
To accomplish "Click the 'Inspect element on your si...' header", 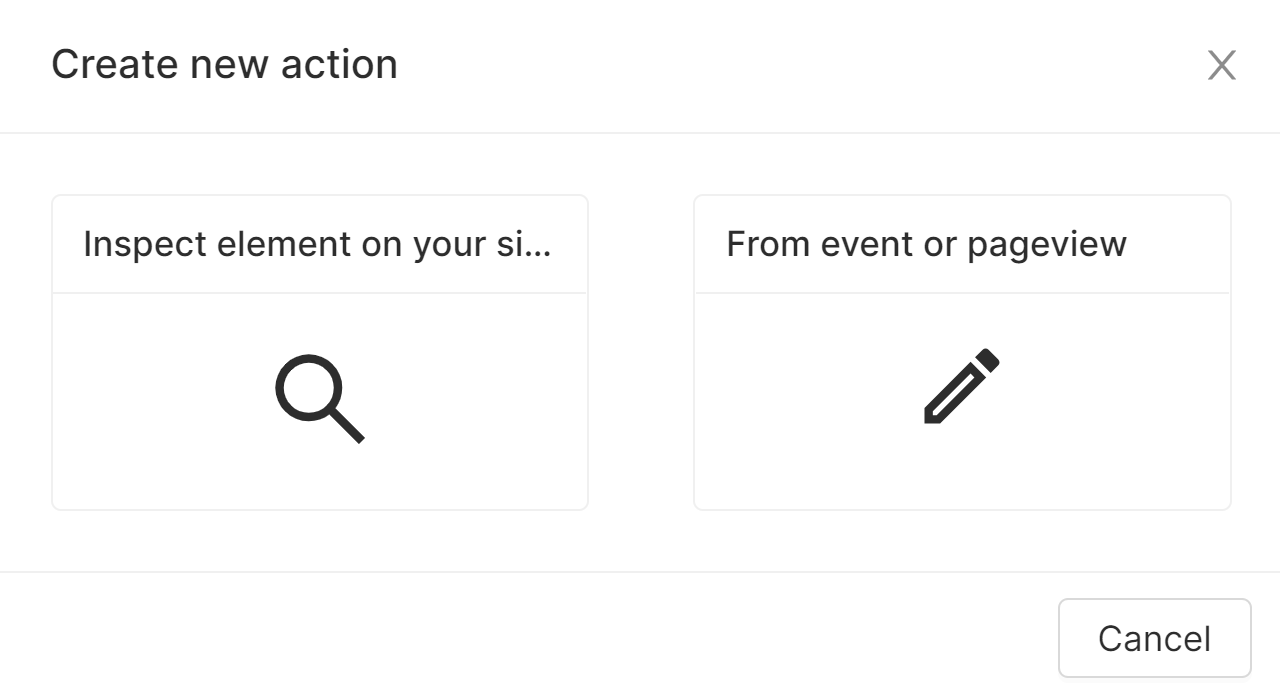I will pyautogui.click(x=320, y=243).
